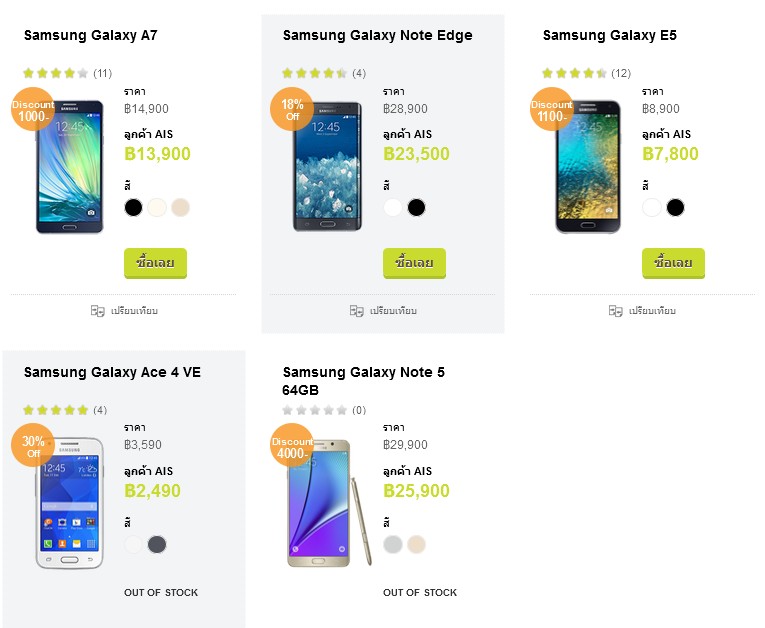Click the Galaxy A7 star rating
Image resolution: width=765 pixels, height=628 pixels.
click(56, 73)
